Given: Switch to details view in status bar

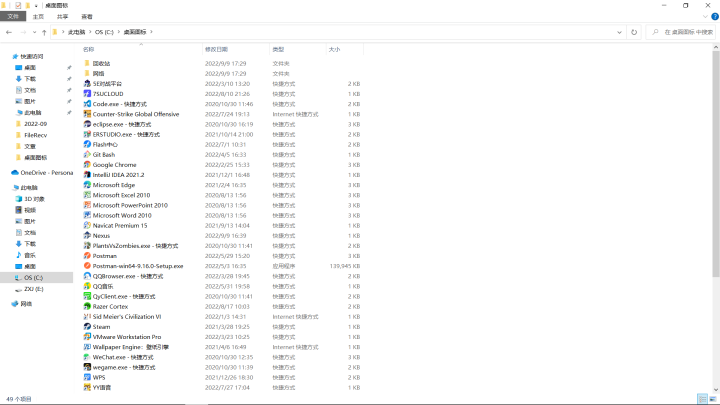Looking at the screenshot, I should click(702, 399).
